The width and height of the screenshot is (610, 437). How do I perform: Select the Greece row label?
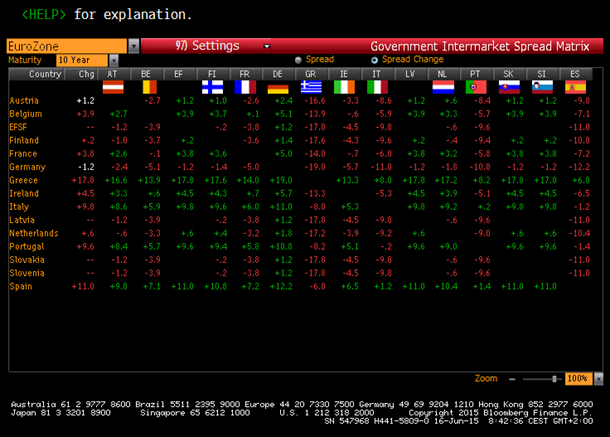tap(23, 179)
